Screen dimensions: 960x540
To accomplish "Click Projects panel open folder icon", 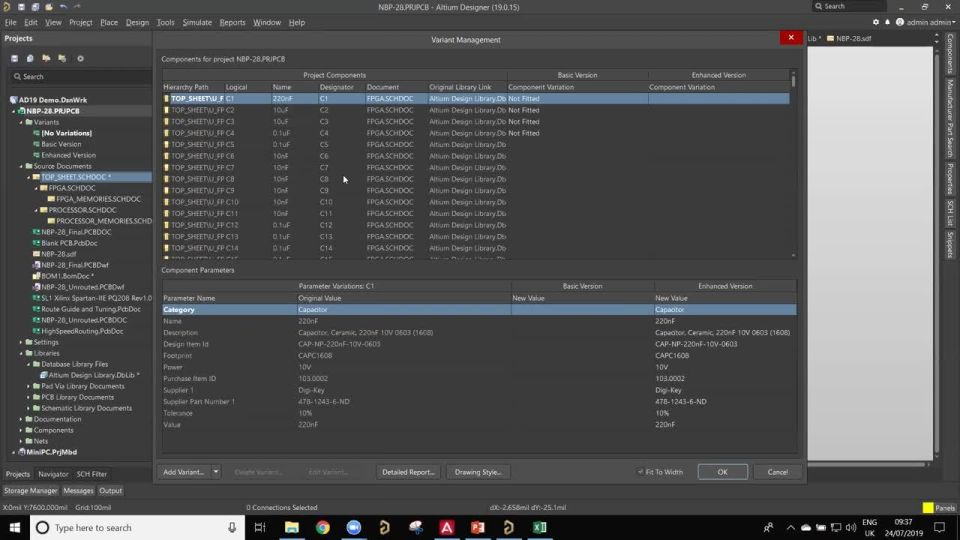I will (x=46, y=58).
